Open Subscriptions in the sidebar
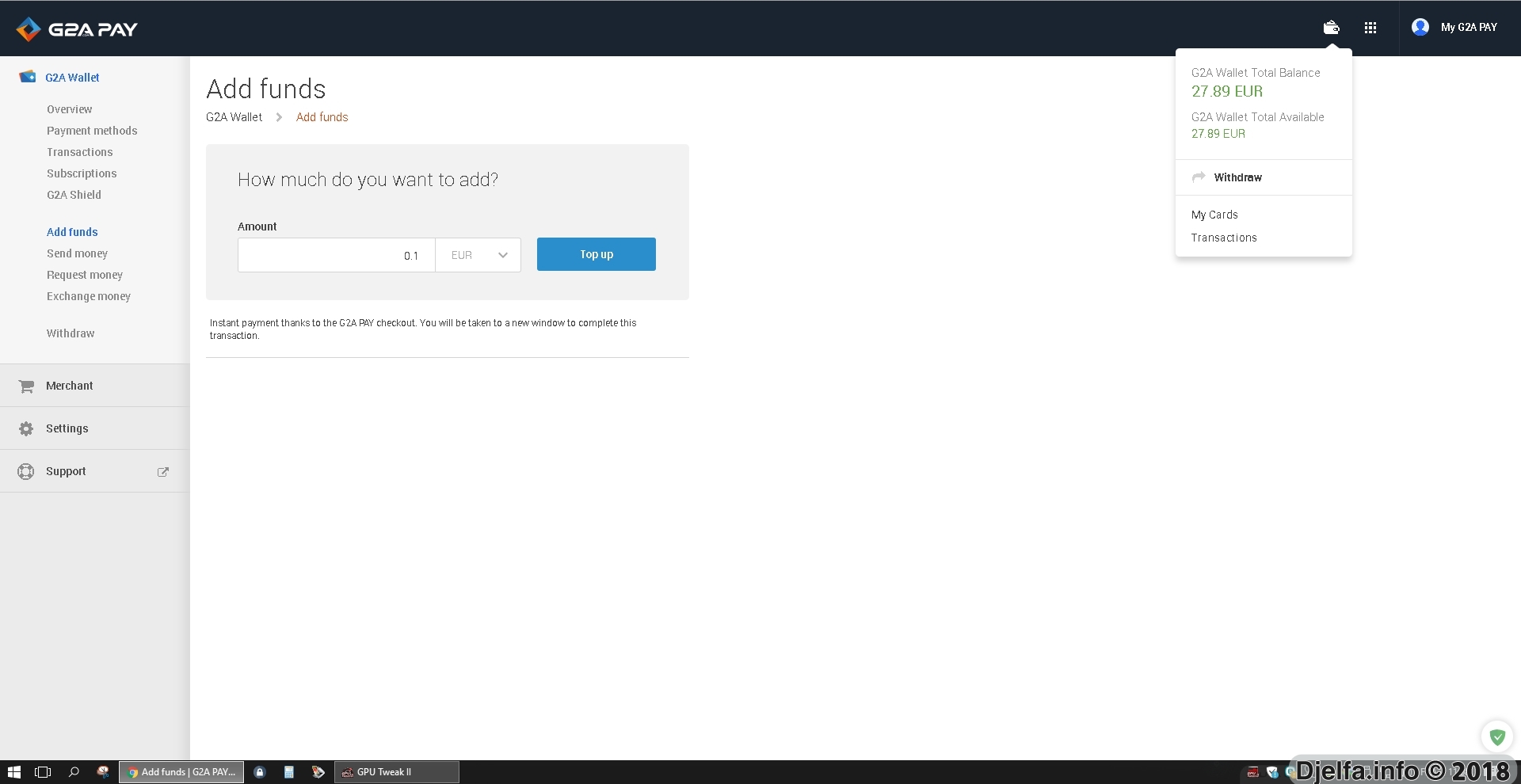 (82, 173)
